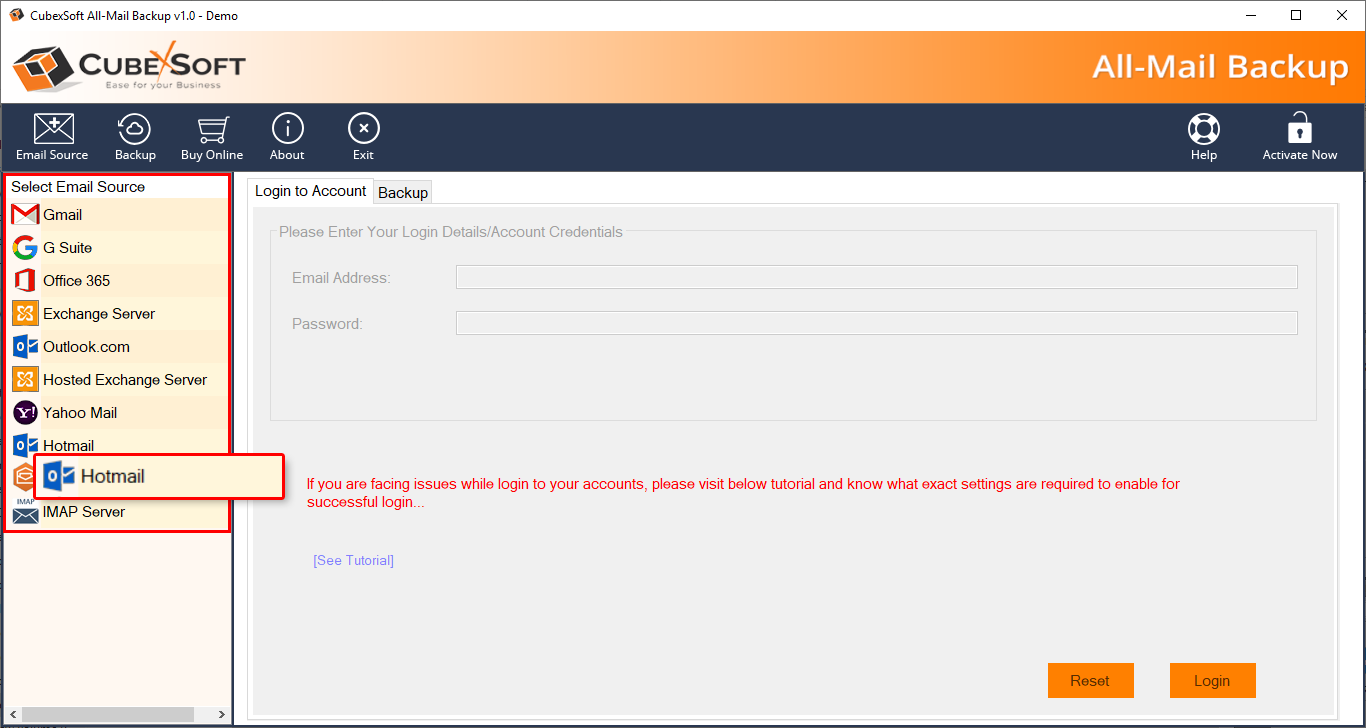This screenshot has width=1366, height=728.
Task: Click the sidebar horizontal scrollbar thumb
Action: pos(106,715)
